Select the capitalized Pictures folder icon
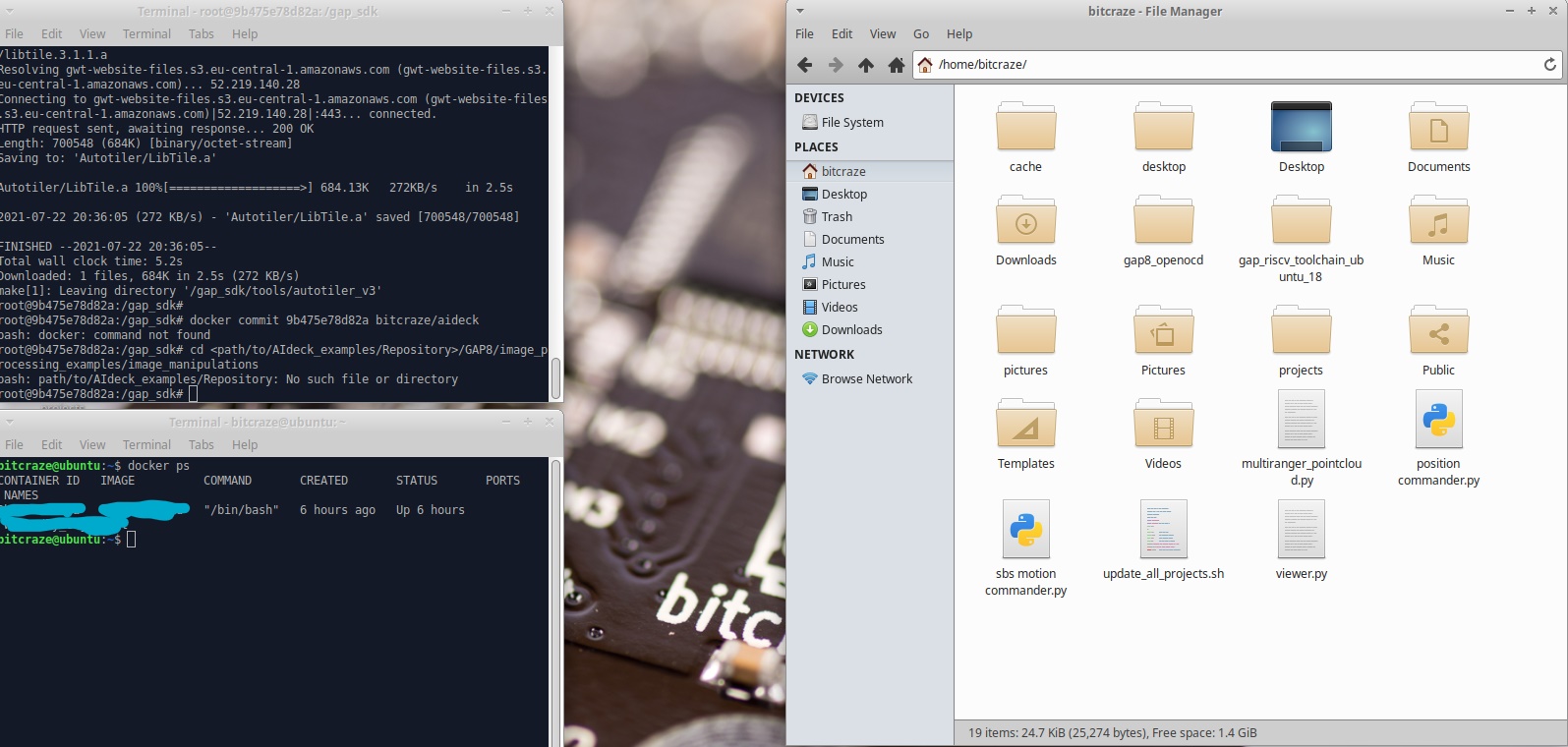1568x747 pixels. pyautogui.click(x=1163, y=330)
